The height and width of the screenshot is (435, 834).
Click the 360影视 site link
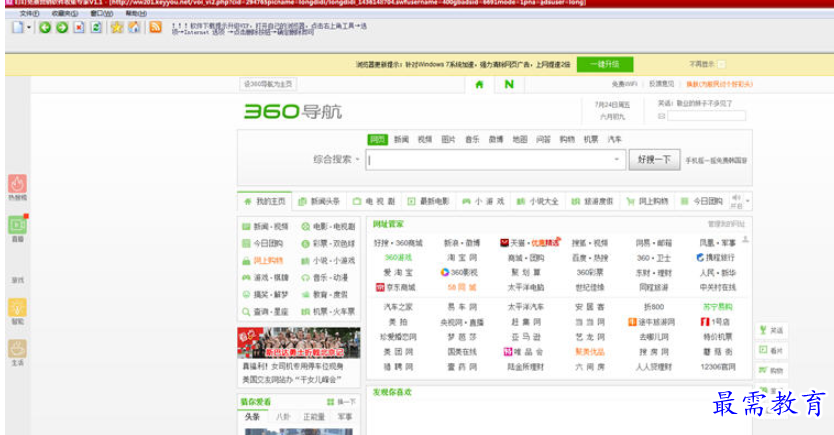coord(459,273)
